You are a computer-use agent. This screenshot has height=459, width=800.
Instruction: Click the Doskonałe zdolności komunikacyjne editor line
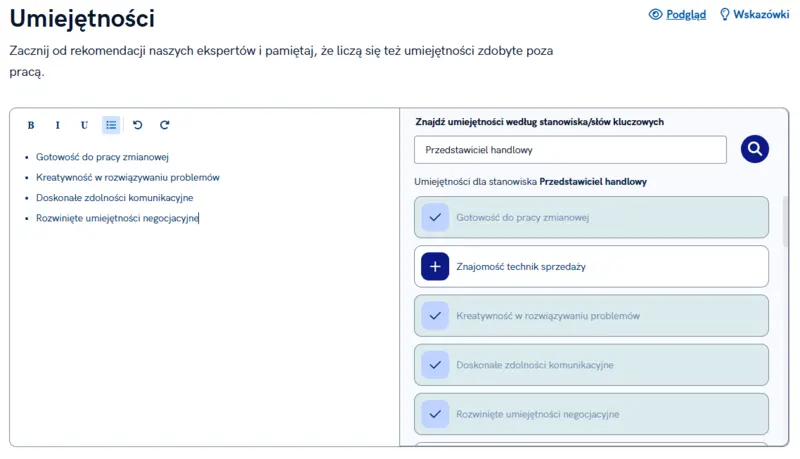(114, 198)
